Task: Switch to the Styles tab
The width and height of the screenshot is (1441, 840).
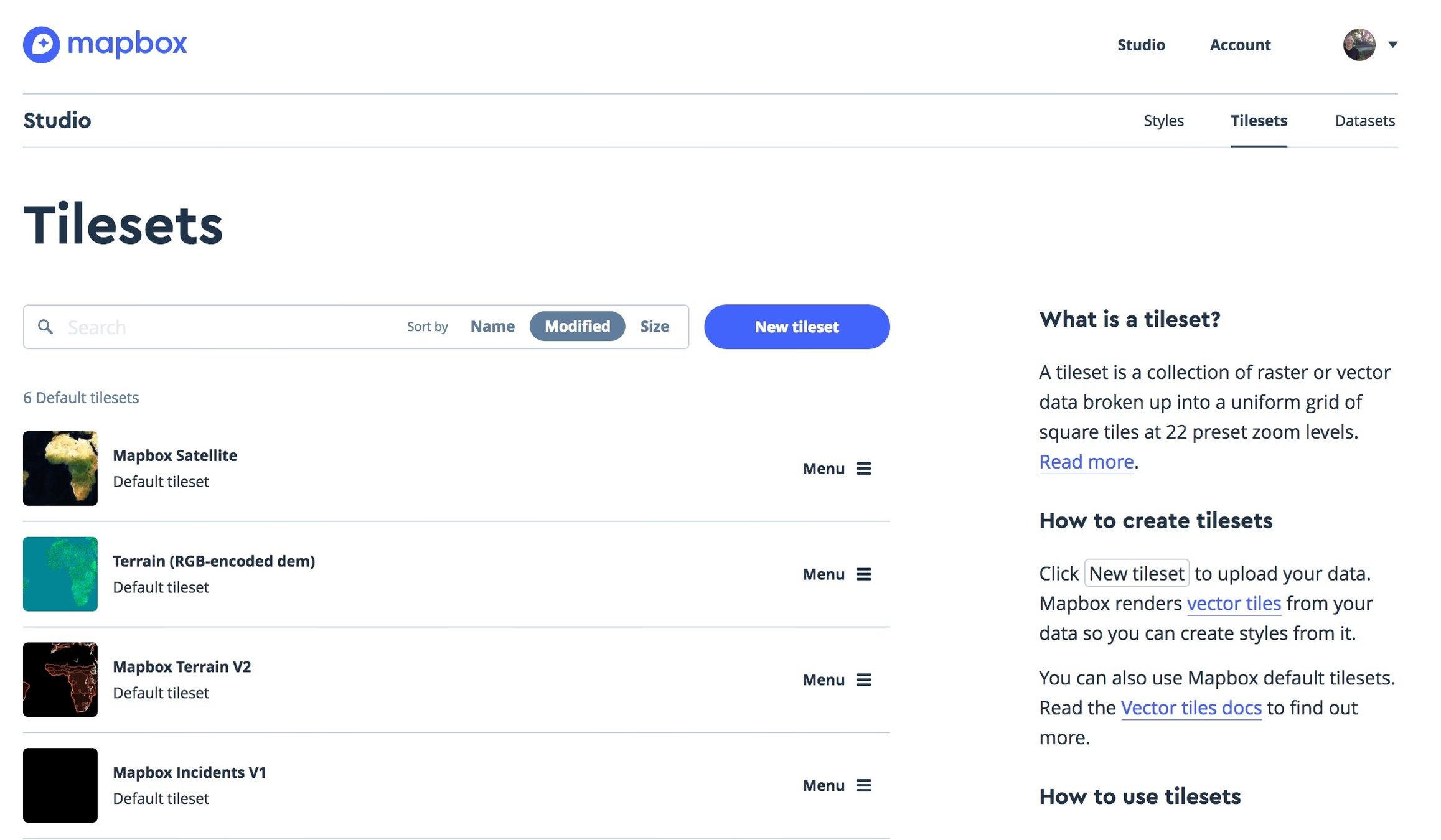Action: [1163, 121]
